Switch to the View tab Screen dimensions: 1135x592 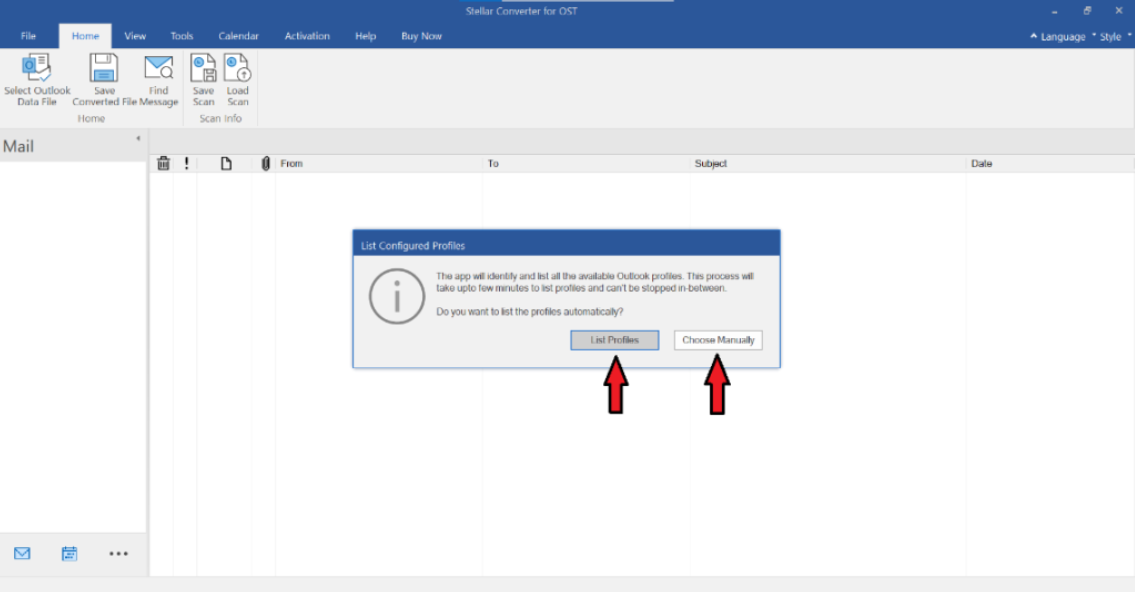click(x=135, y=36)
